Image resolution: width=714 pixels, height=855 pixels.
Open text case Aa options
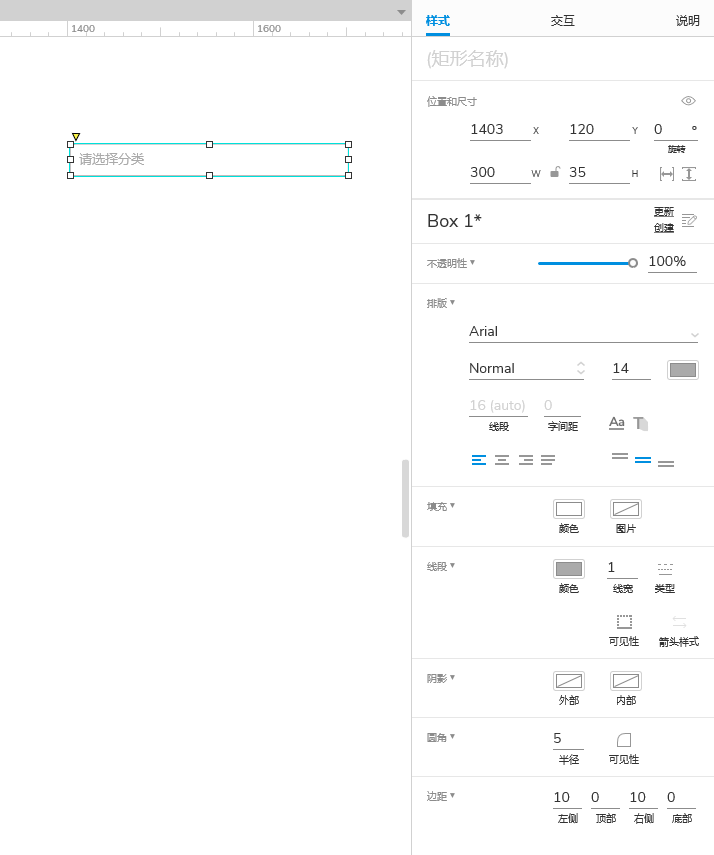click(x=616, y=423)
